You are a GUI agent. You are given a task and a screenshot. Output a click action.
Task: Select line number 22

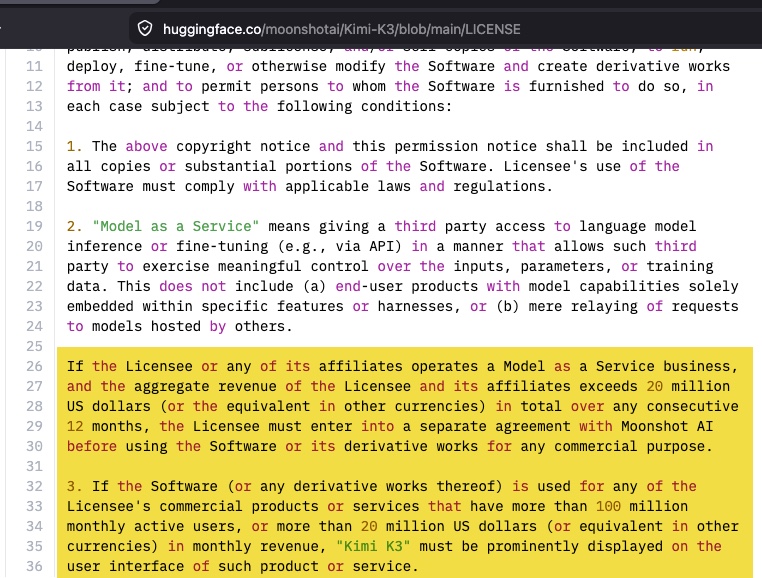tap(34, 286)
